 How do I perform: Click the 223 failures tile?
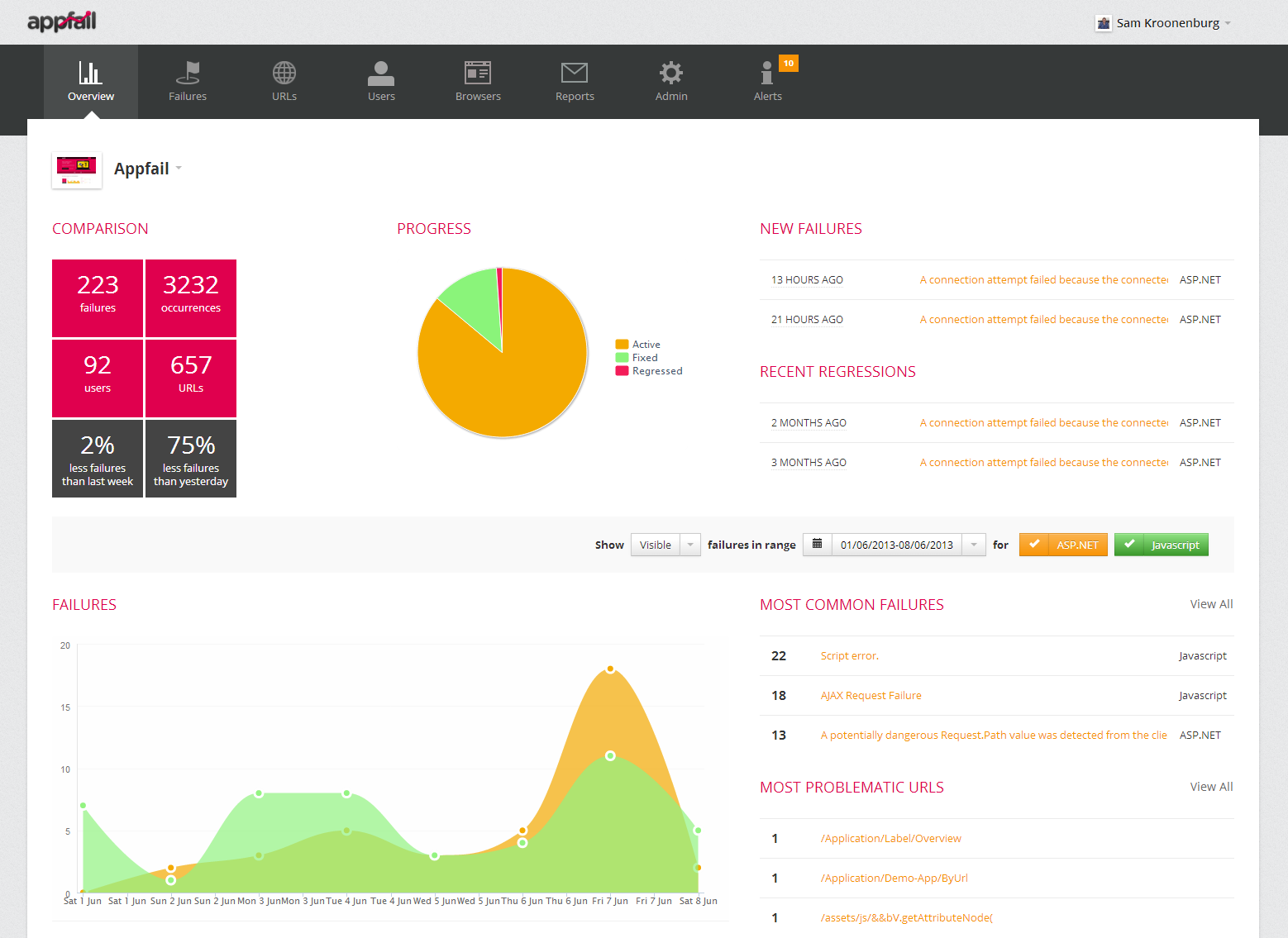(98, 298)
